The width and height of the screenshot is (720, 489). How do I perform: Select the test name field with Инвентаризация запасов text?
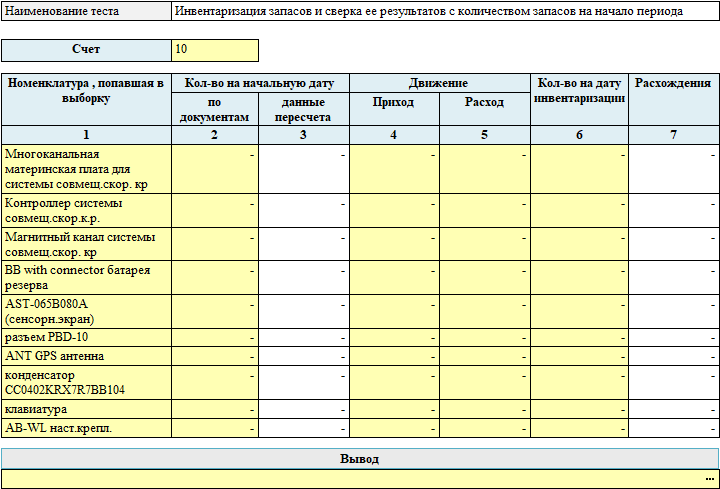(444, 12)
